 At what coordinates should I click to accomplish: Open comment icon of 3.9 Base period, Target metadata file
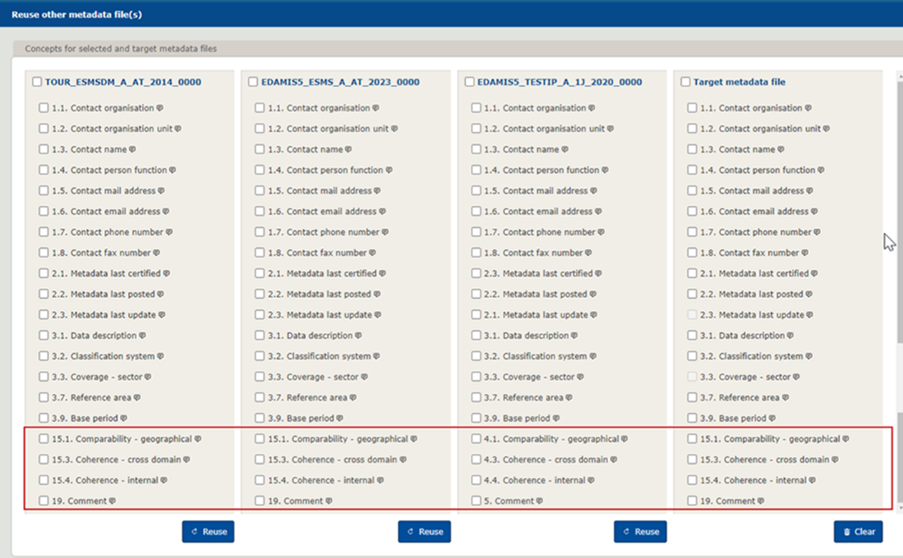[772, 418]
